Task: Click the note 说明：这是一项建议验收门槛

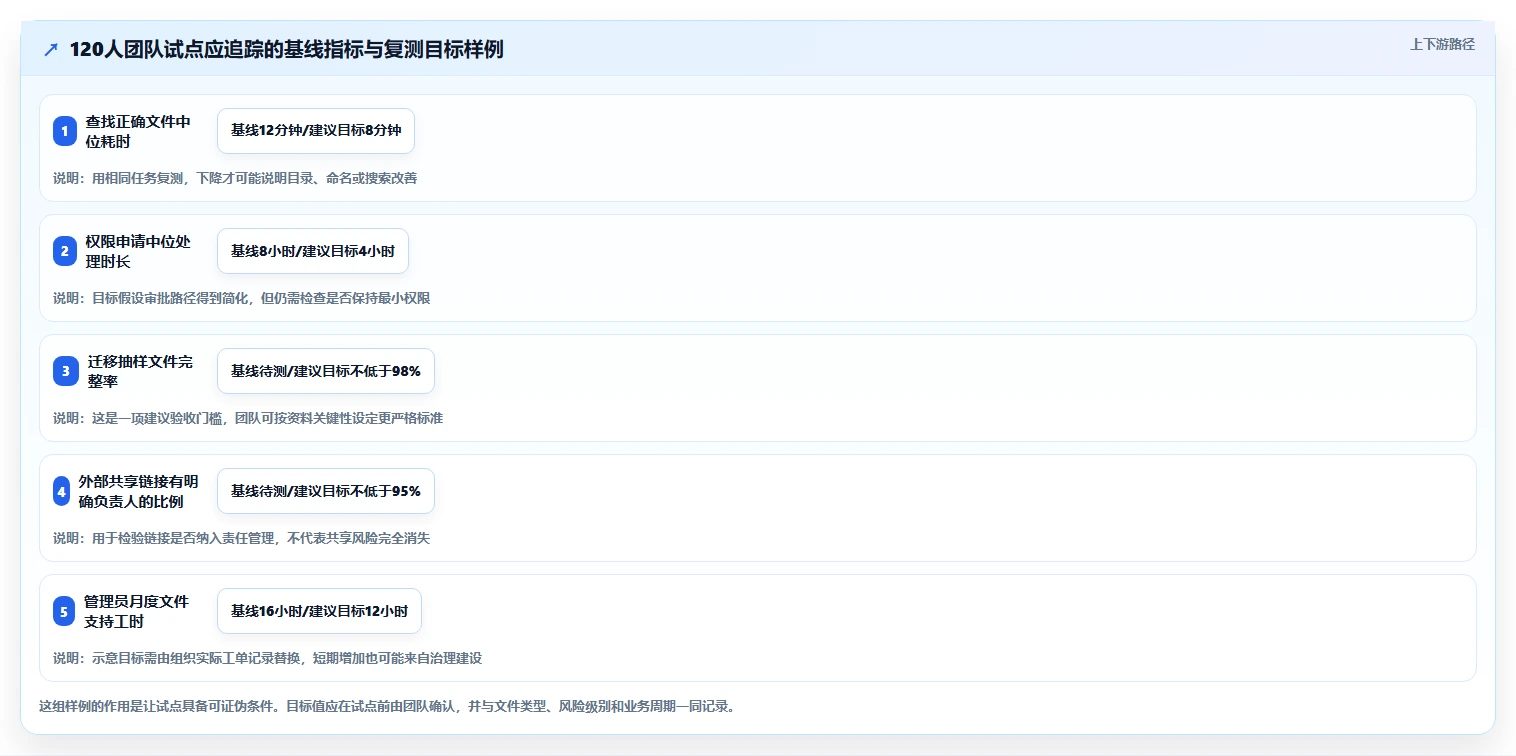Action: (248, 418)
